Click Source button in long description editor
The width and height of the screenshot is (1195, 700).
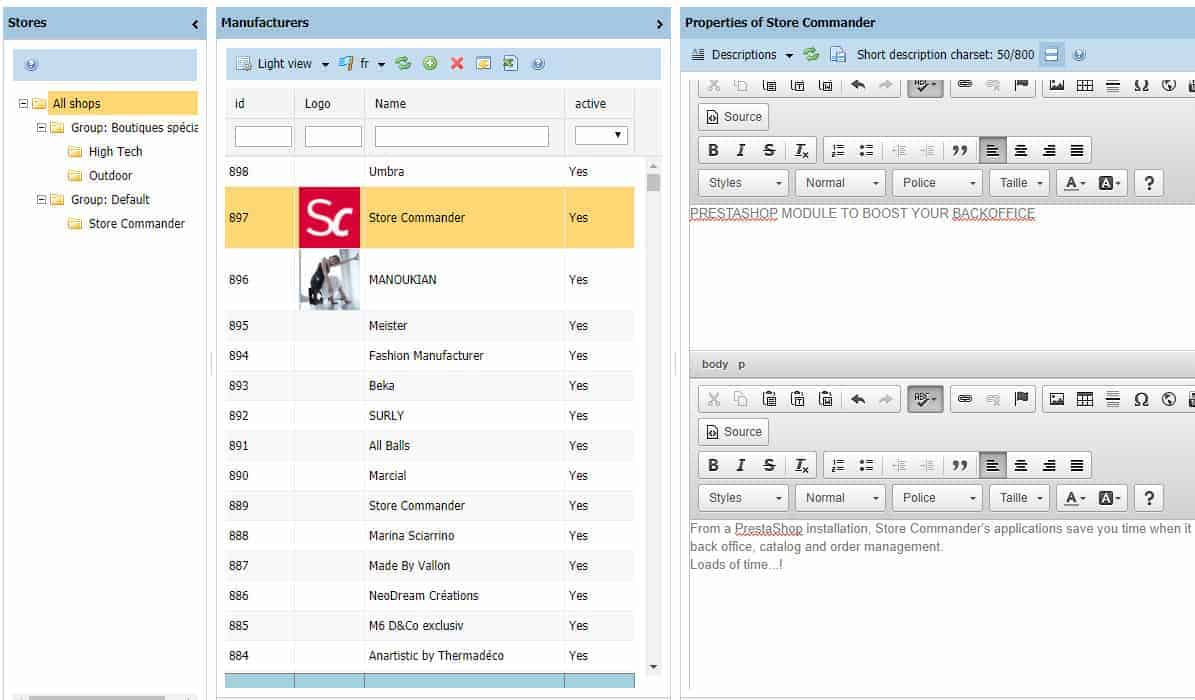tap(733, 432)
